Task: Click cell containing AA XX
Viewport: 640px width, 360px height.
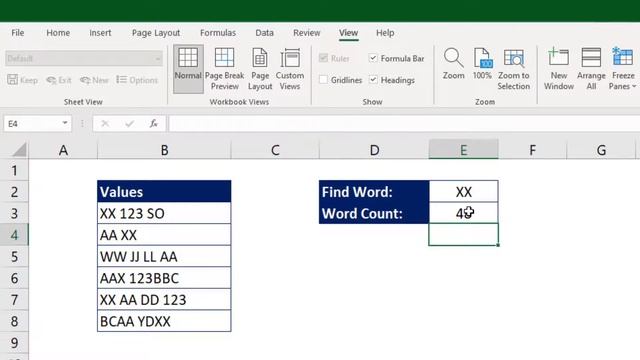Action: coord(164,235)
